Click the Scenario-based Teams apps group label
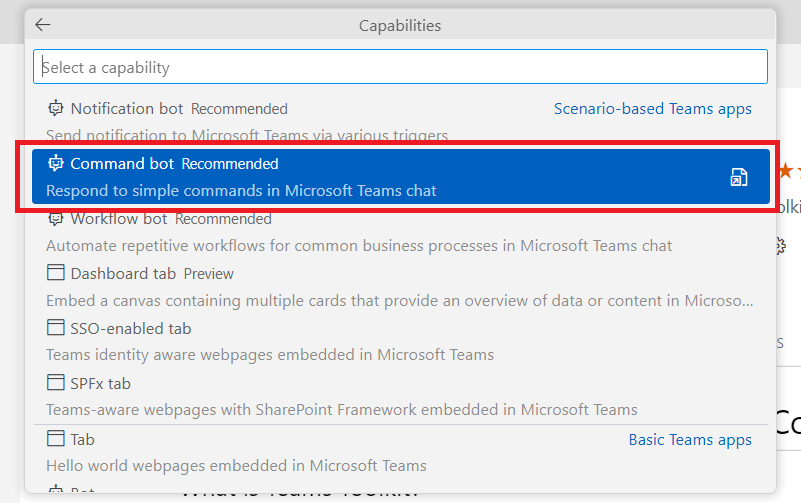 pos(652,108)
